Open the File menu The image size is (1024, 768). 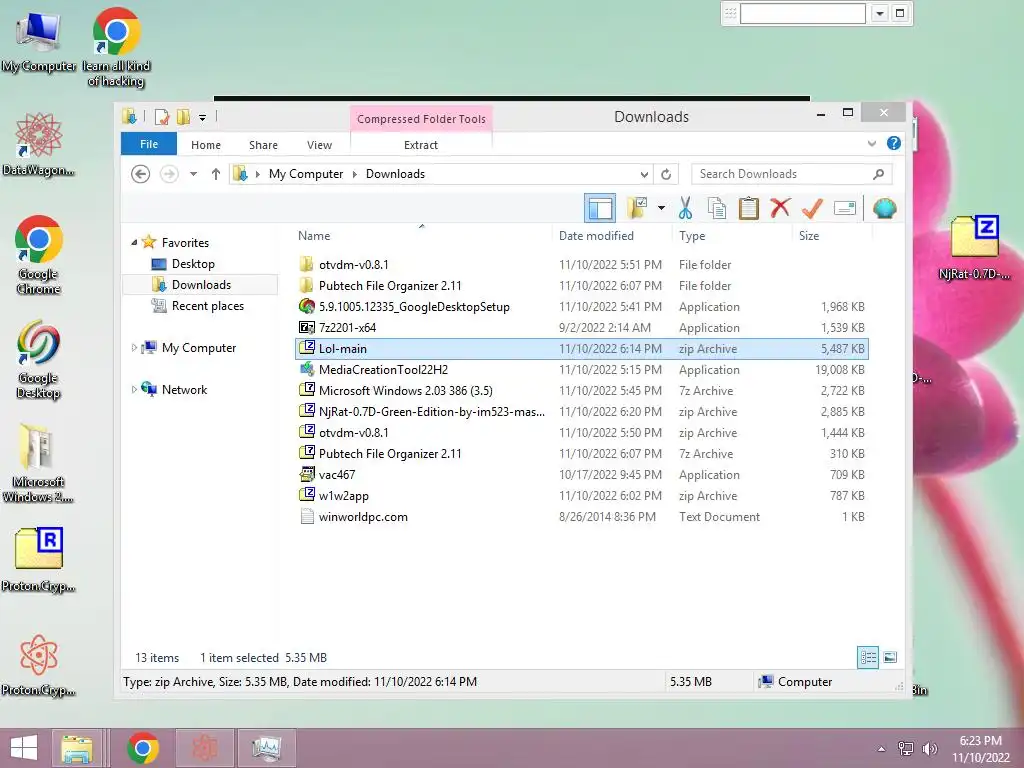149,144
